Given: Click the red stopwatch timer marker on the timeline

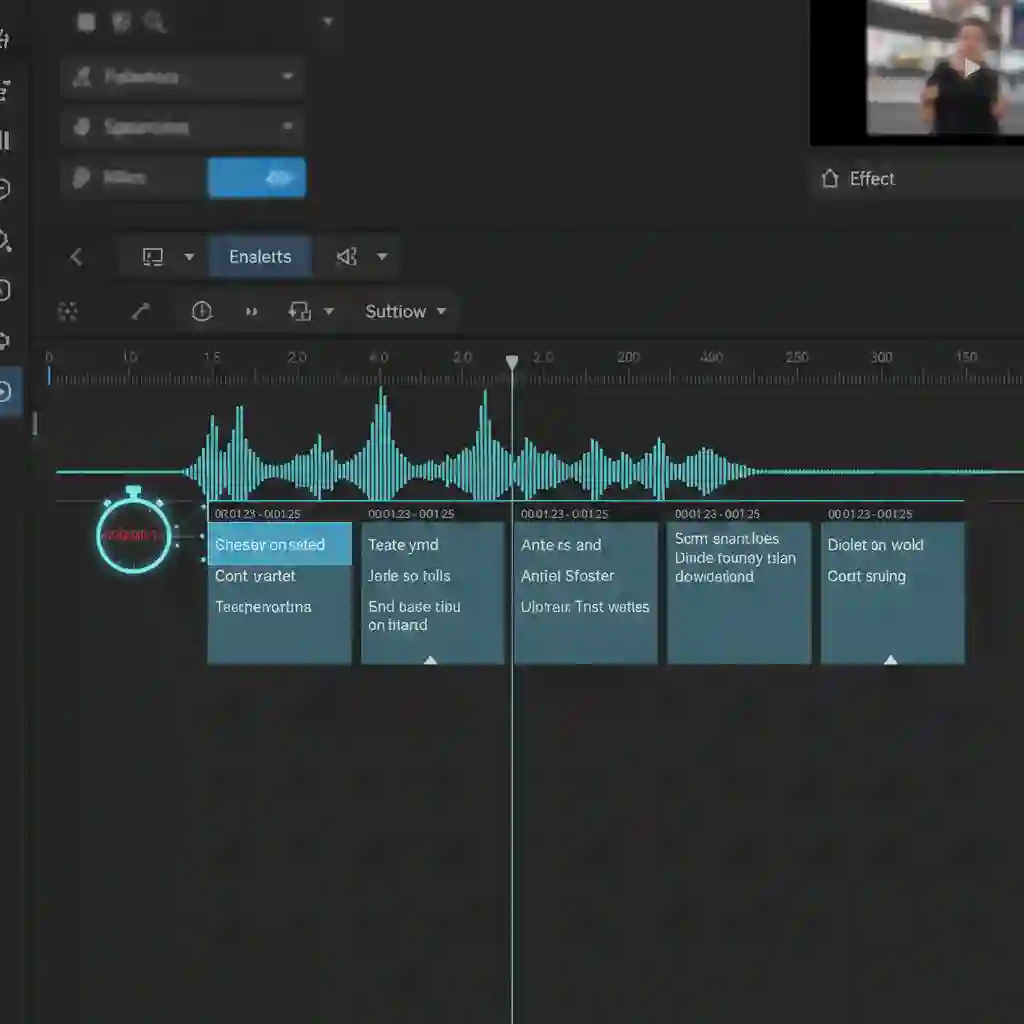Looking at the screenshot, I should click(131, 536).
